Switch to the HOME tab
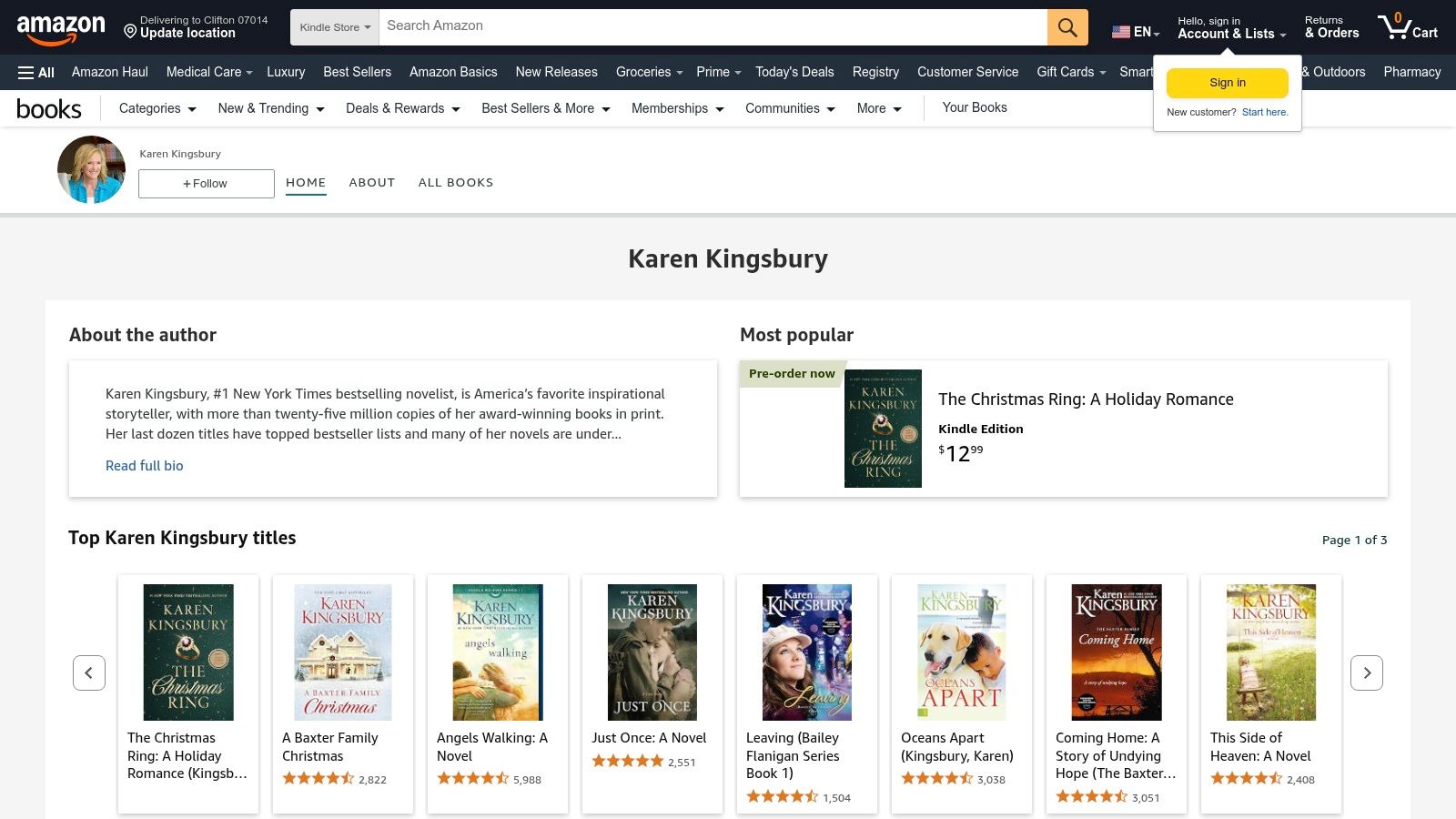Image resolution: width=1456 pixels, height=819 pixels. [x=306, y=183]
